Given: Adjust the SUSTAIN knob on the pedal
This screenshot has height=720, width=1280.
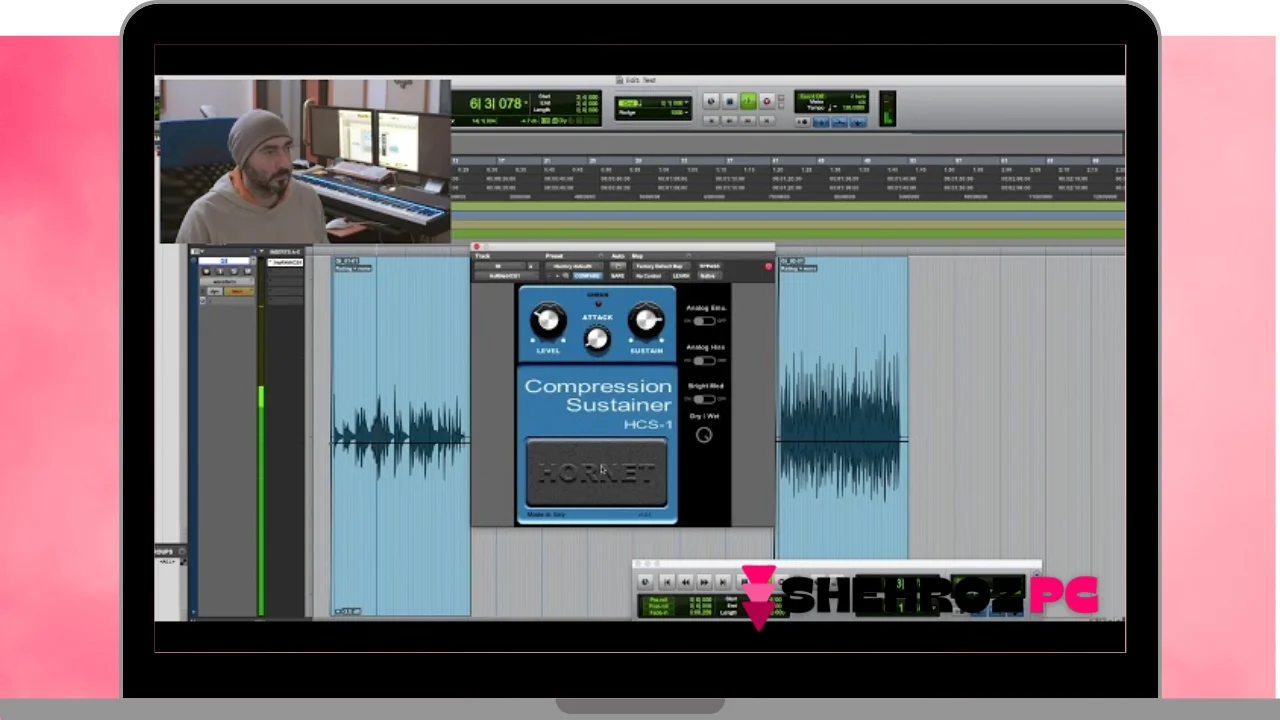Looking at the screenshot, I should [x=646, y=322].
